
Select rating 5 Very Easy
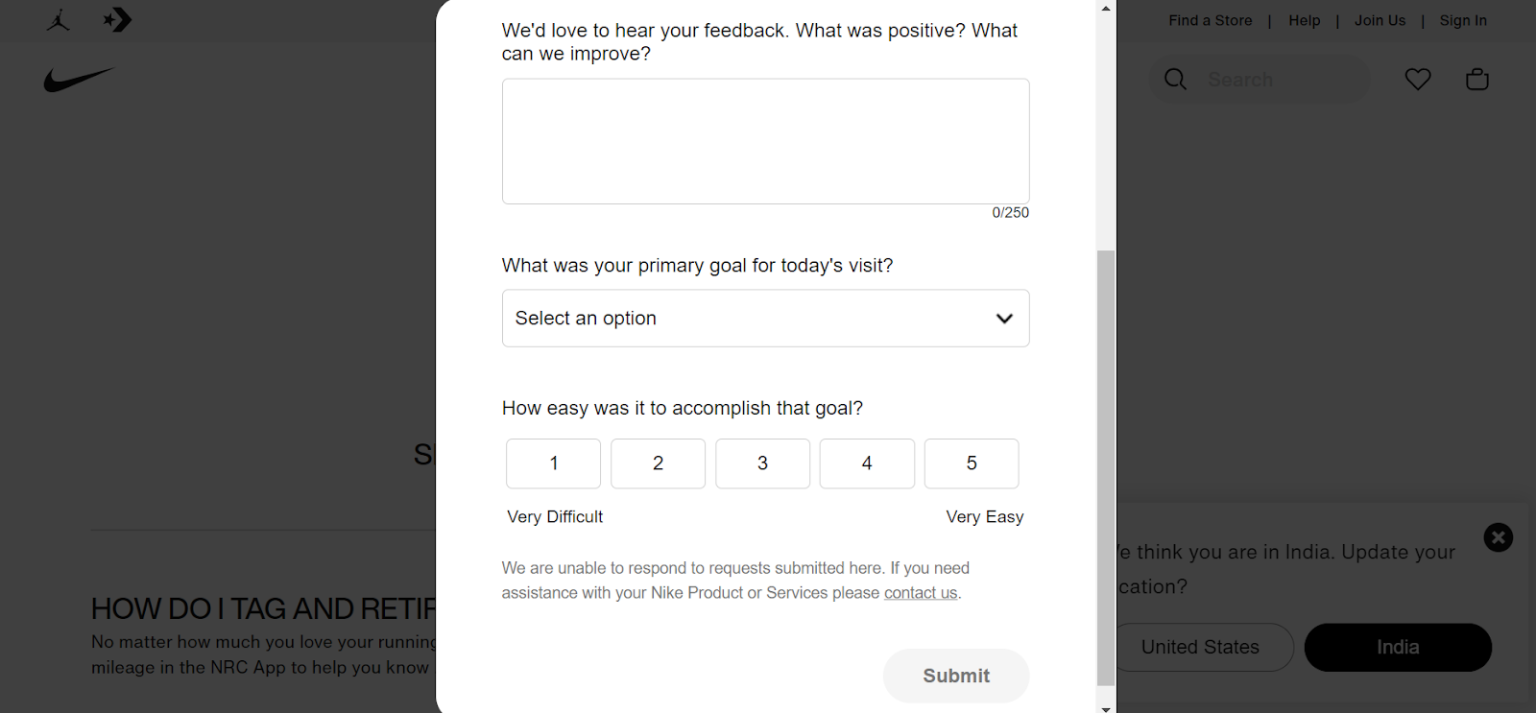click(x=971, y=463)
